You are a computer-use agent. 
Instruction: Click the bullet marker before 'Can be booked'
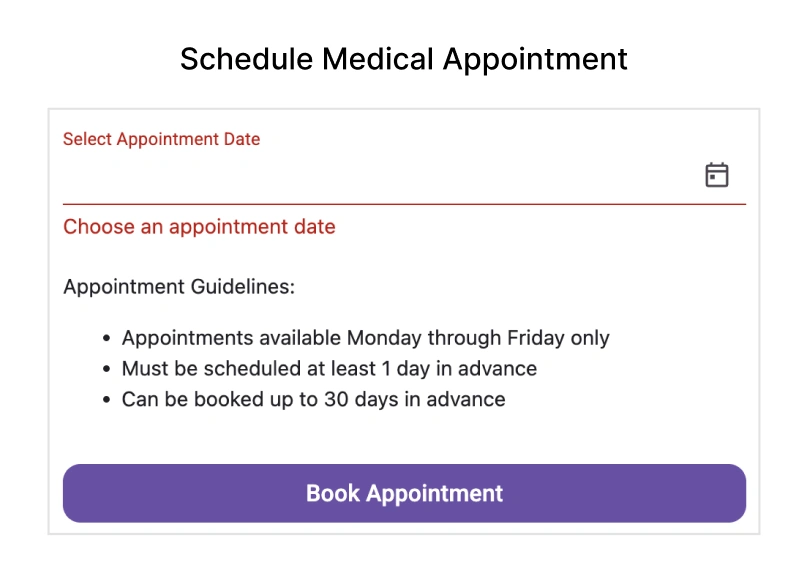[x=106, y=401]
